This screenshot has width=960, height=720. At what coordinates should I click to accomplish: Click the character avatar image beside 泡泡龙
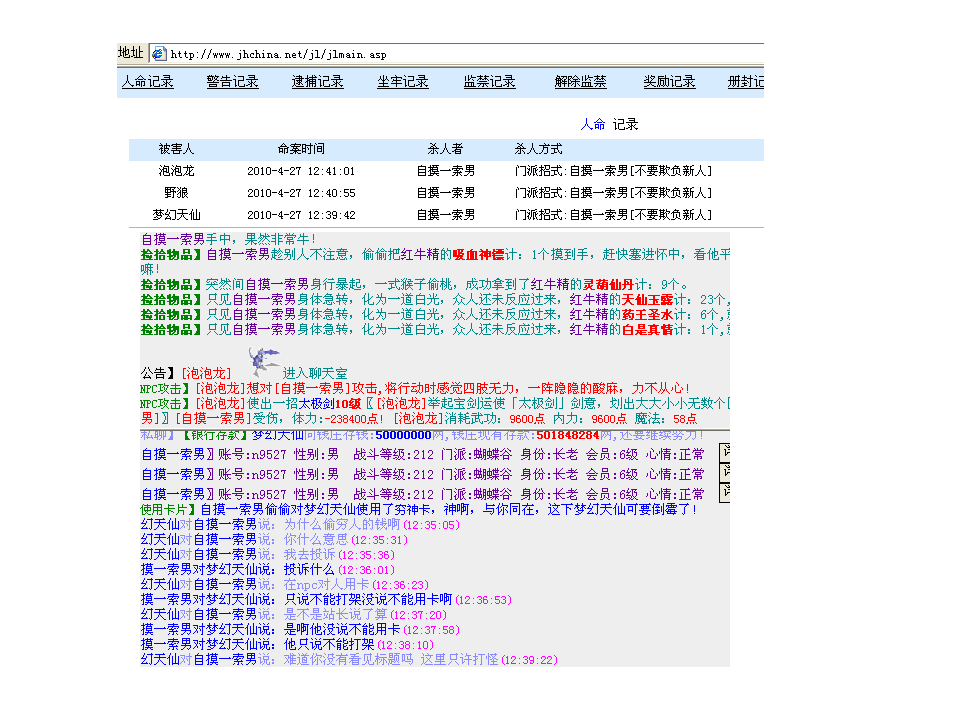tap(263, 361)
